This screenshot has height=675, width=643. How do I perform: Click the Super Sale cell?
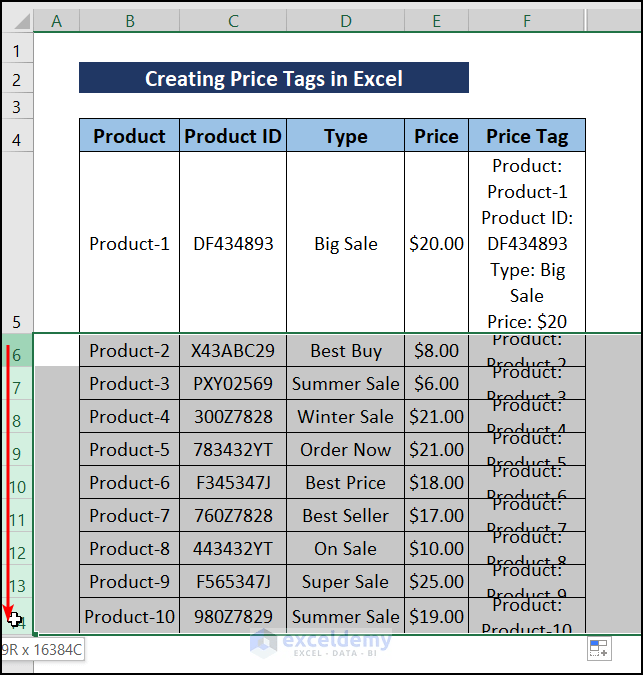point(346,581)
